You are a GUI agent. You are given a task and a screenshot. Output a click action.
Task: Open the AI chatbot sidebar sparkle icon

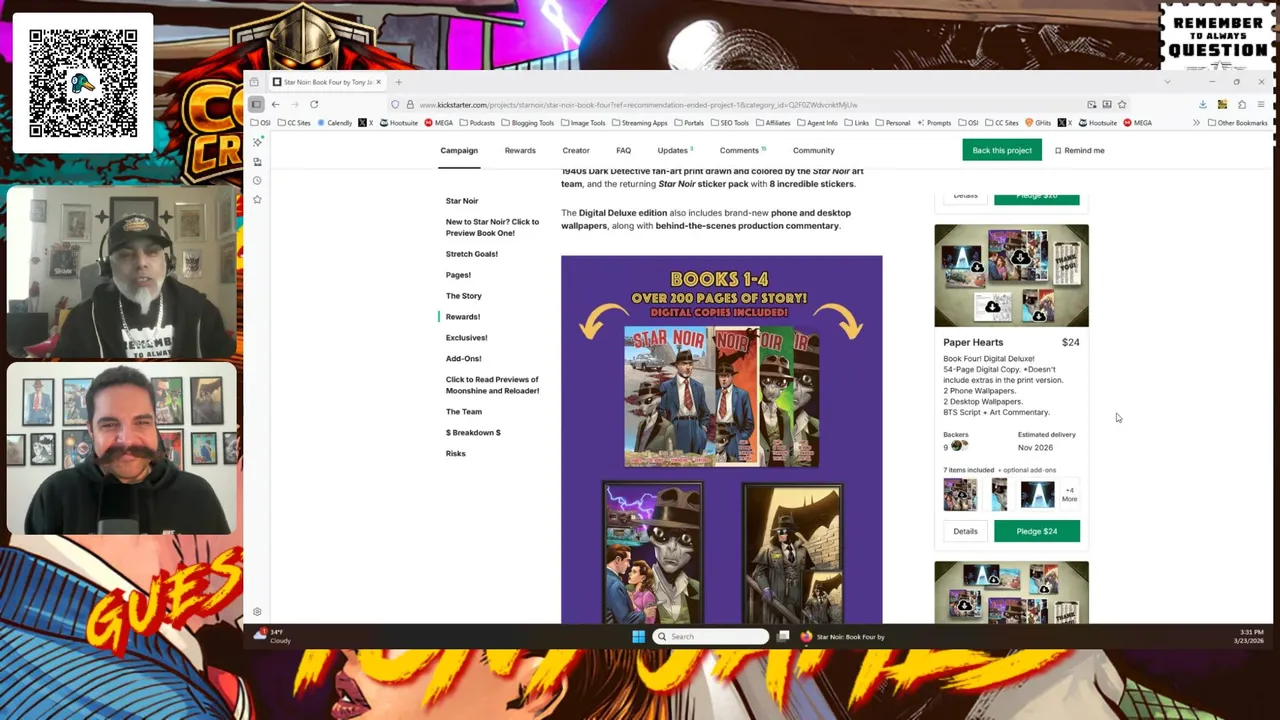[257, 142]
